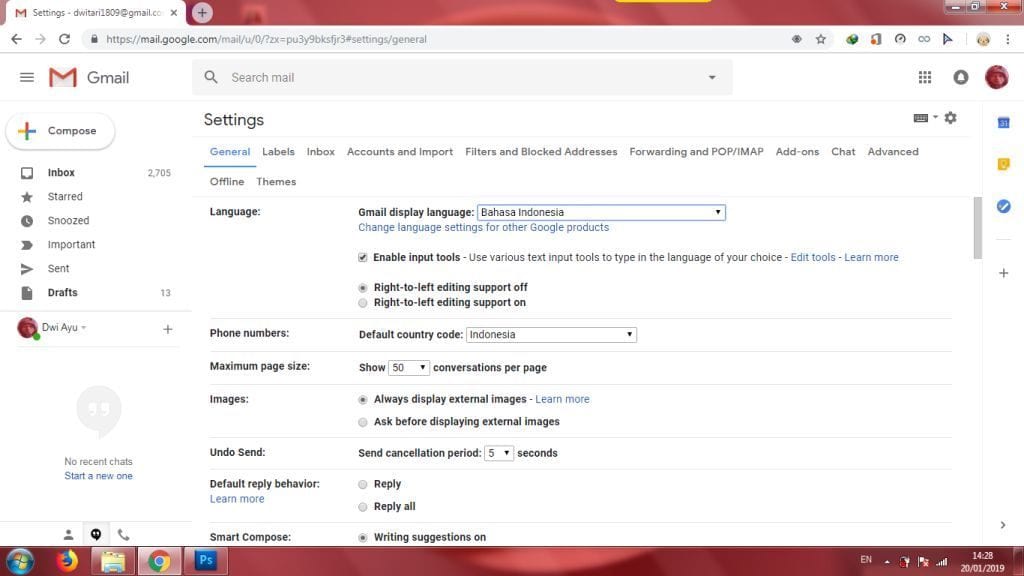The height and width of the screenshot is (576, 1024).
Task: Open the Gmail display language dropdown
Action: click(601, 212)
